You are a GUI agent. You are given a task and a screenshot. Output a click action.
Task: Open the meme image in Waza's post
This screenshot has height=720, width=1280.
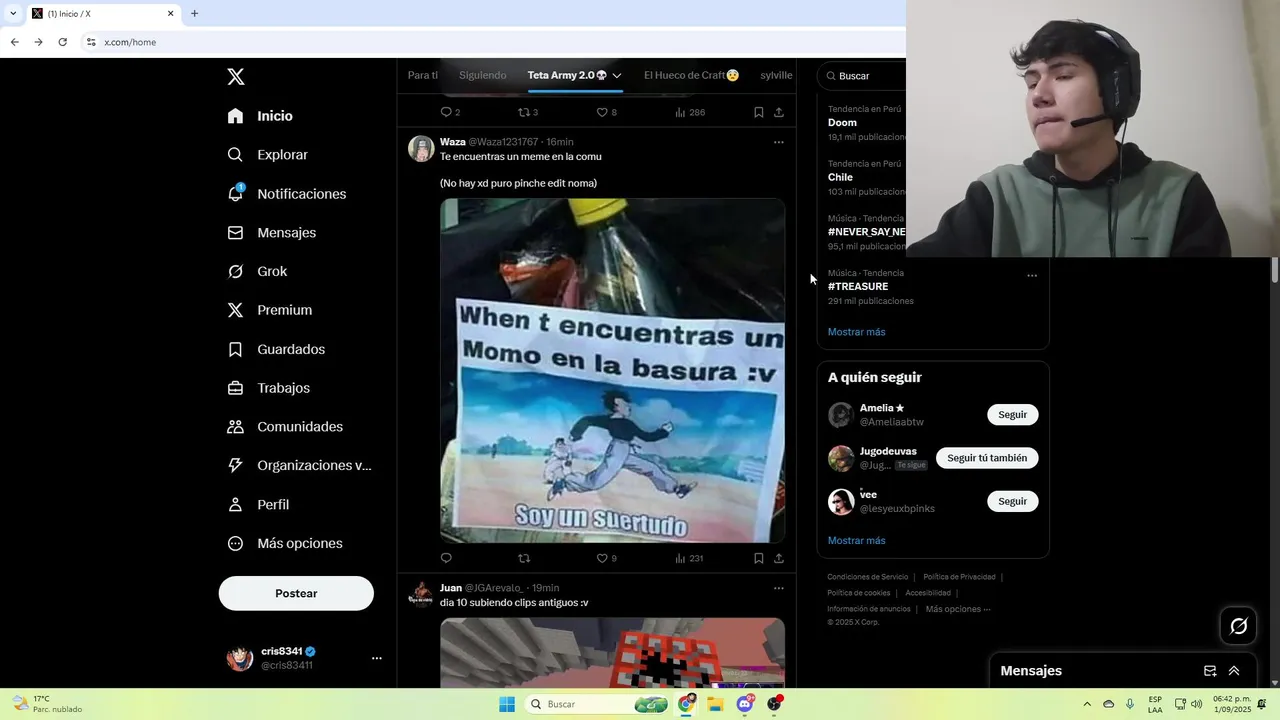(x=612, y=371)
